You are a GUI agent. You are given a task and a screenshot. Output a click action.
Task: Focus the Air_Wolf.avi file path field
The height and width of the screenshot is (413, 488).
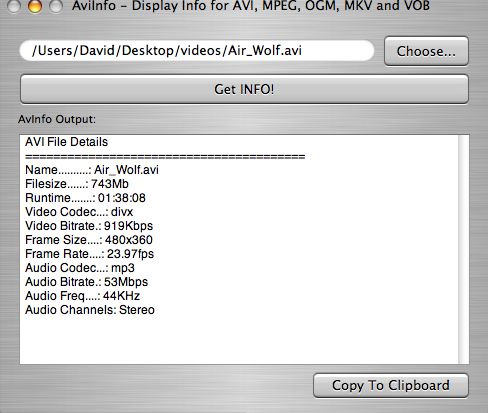(197, 51)
